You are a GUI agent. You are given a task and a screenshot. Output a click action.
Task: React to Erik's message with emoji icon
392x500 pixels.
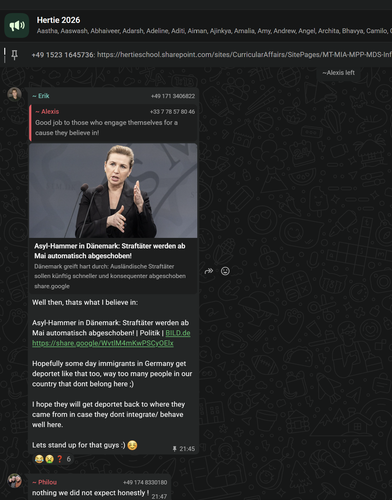point(225,271)
